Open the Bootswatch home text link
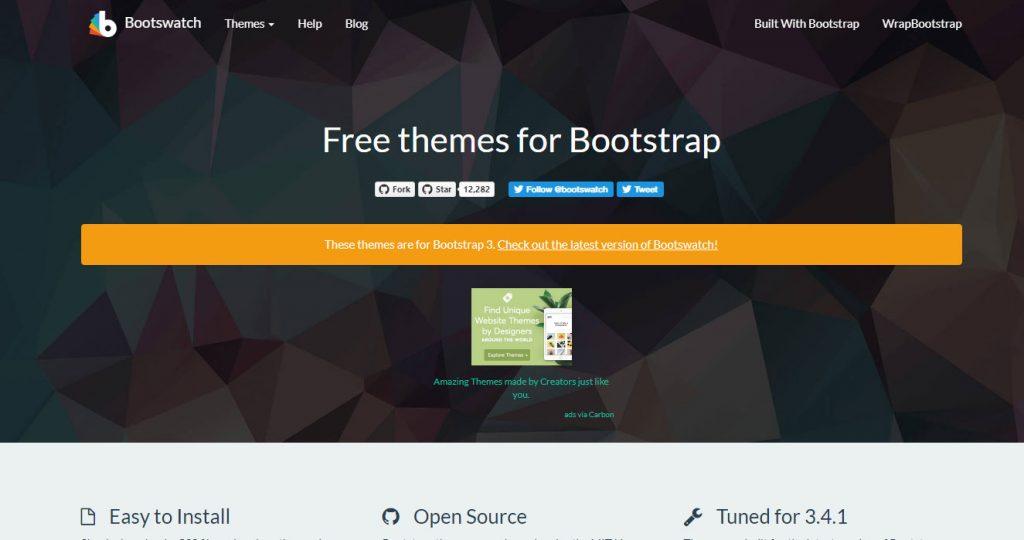Viewport: 1024px width, 540px height. 163,23
